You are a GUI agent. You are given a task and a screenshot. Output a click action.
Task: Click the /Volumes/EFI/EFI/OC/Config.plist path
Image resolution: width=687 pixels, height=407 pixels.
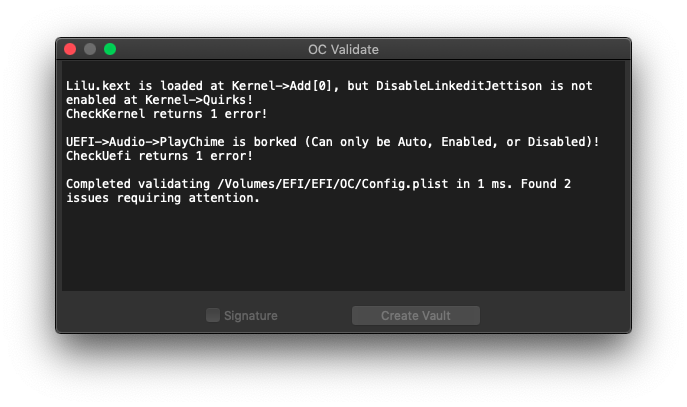(x=333, y=184)
